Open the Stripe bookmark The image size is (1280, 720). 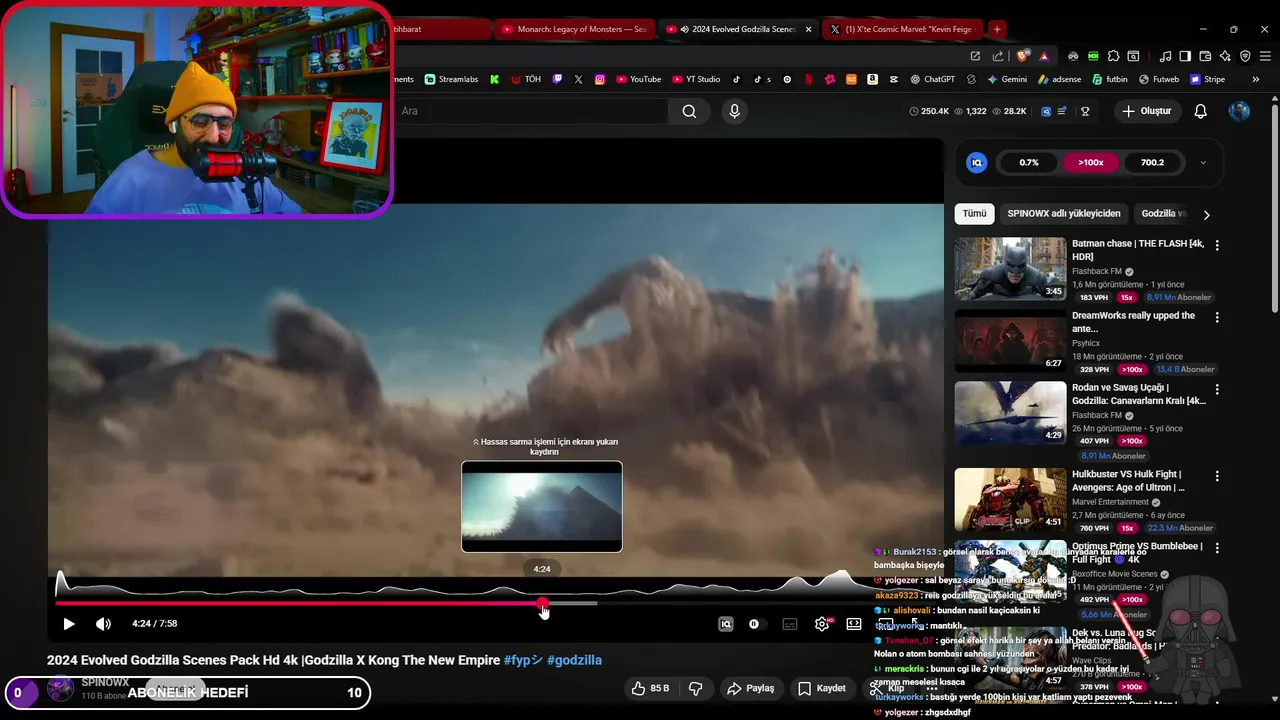click(x=1207, y=79)
